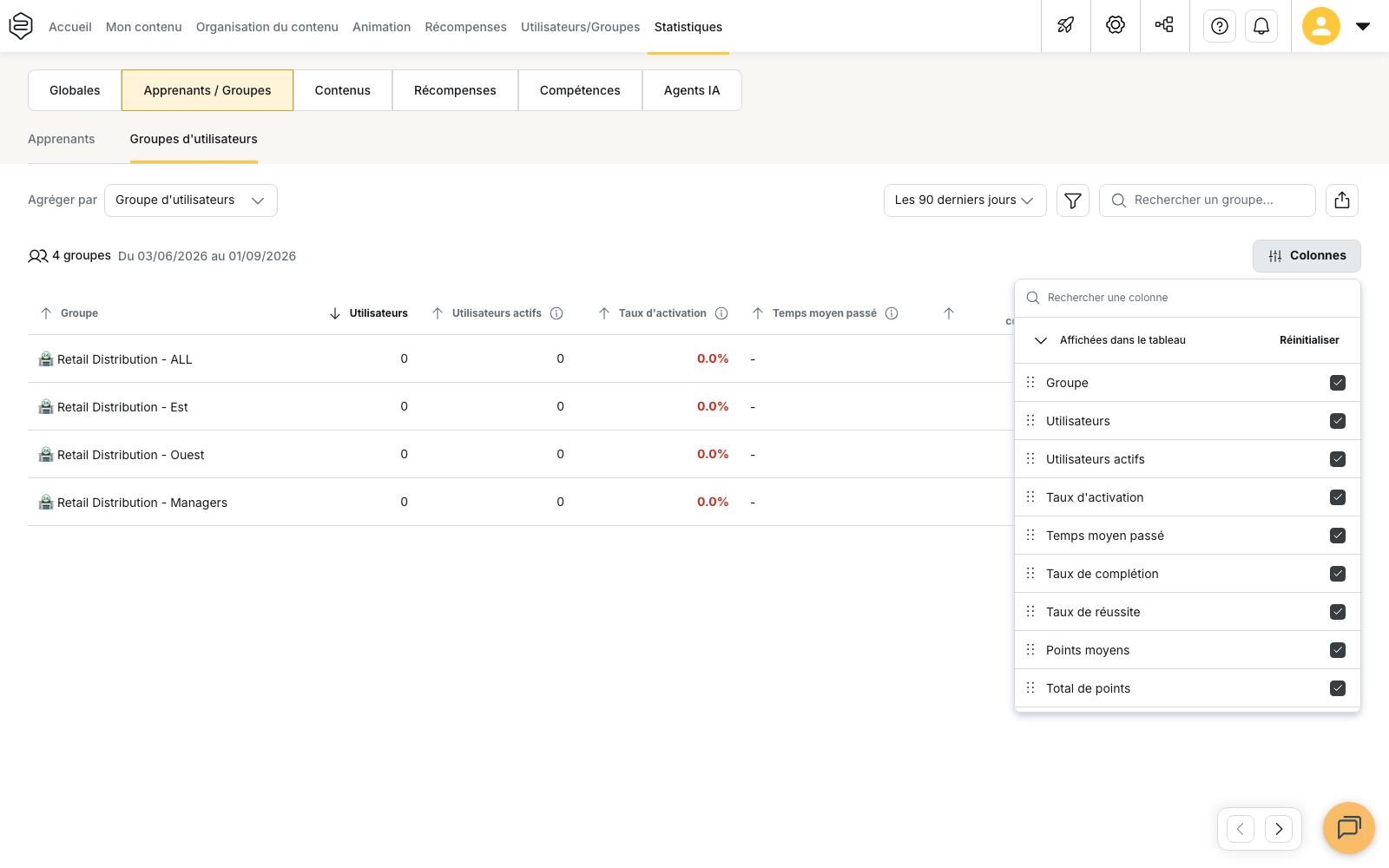
Task: Collapse Affichées dans le tableau section
Action: tap(1041, 340)
